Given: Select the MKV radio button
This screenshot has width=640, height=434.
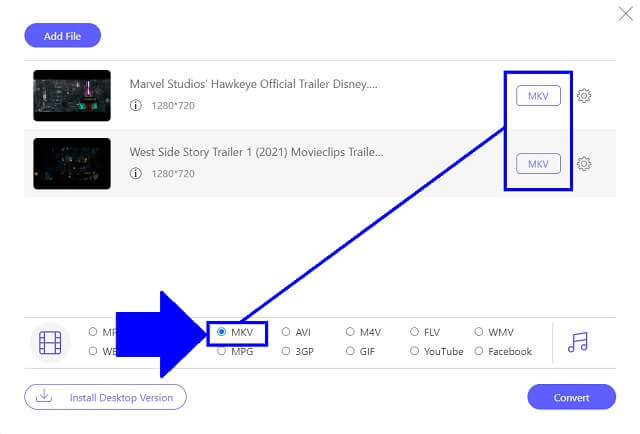Looking at the screenshot, I should point(221,332).
